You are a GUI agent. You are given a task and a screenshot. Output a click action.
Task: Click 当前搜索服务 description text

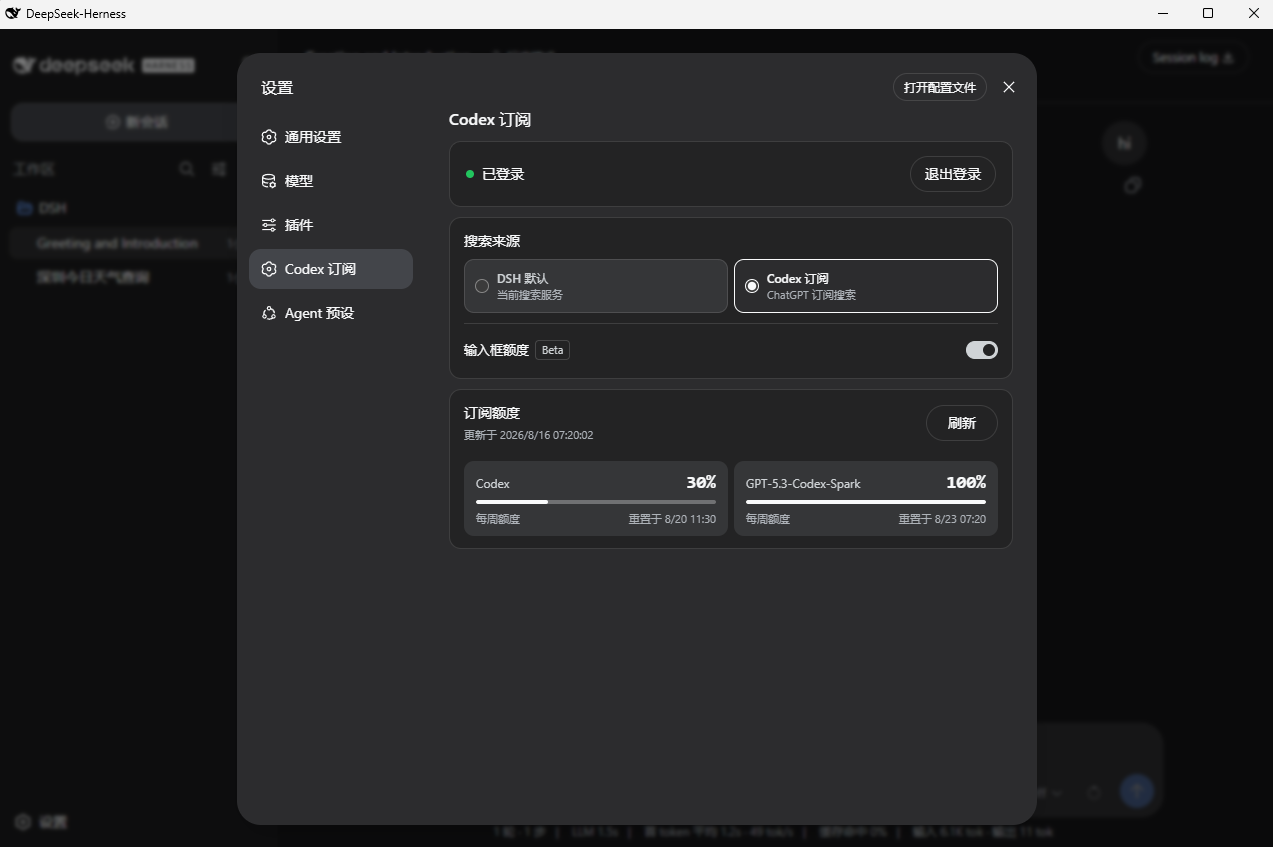click(x=530, y=295)
